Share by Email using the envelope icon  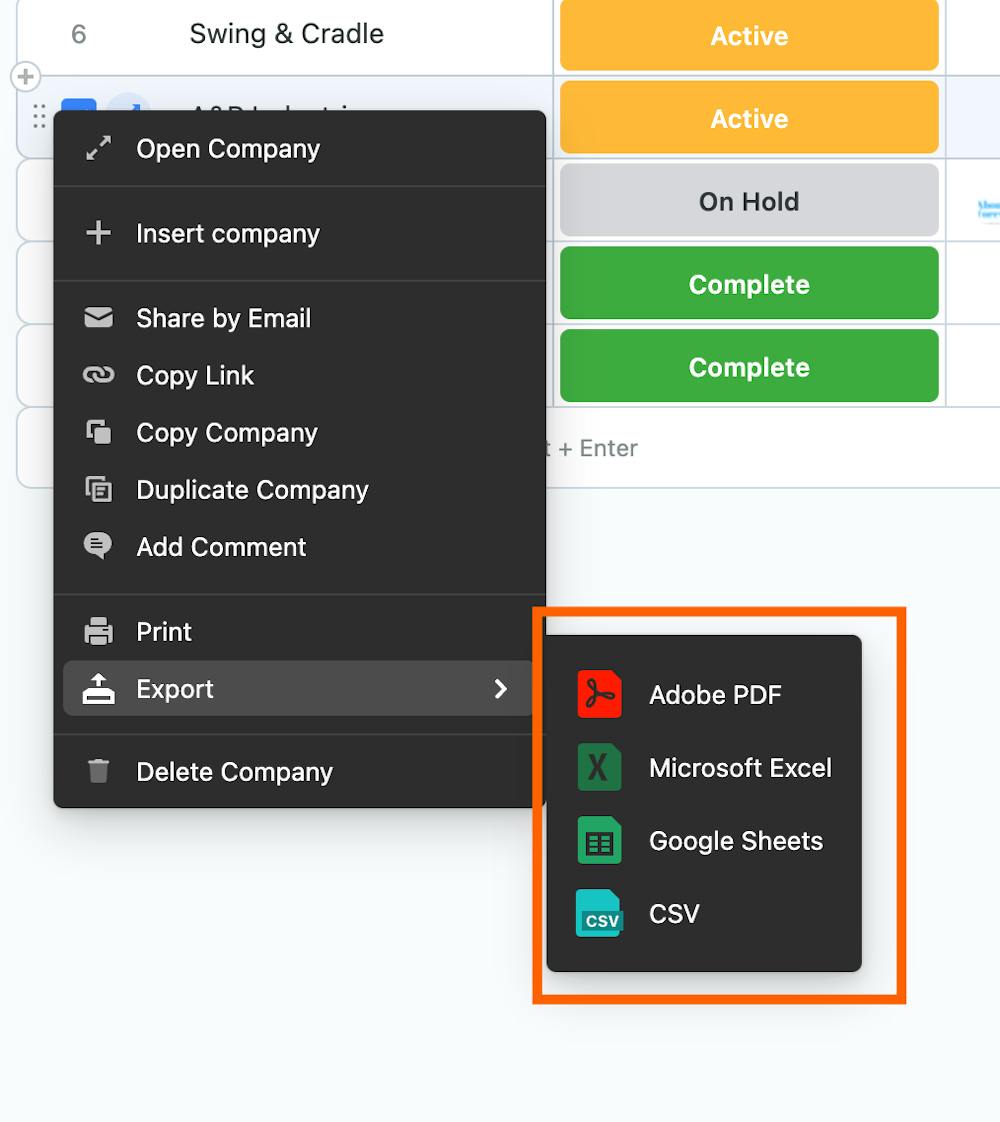98,318
